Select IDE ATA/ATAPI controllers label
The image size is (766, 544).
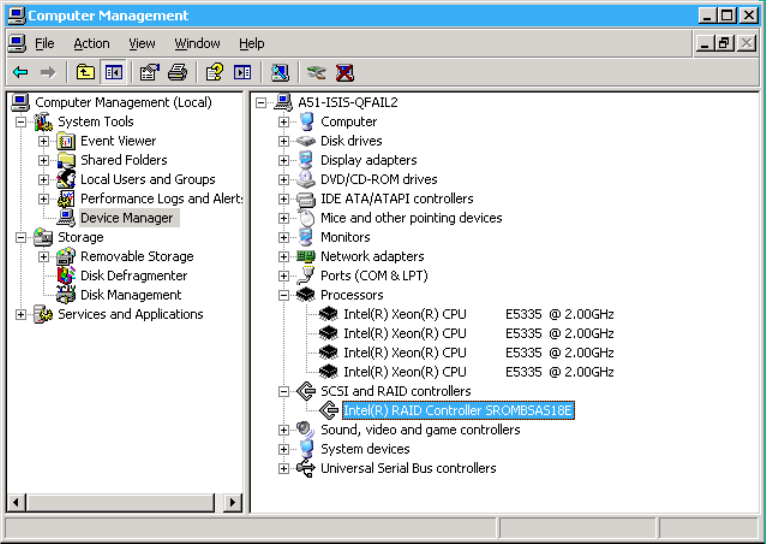tap(397, 199)
